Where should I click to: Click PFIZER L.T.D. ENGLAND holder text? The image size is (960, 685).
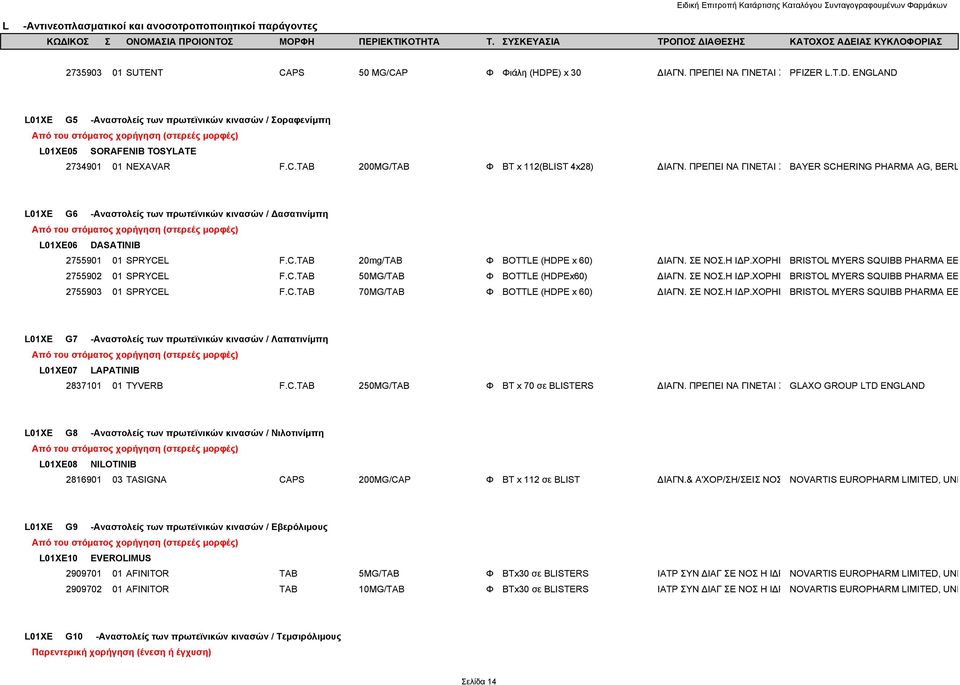(x=843, y=73)
